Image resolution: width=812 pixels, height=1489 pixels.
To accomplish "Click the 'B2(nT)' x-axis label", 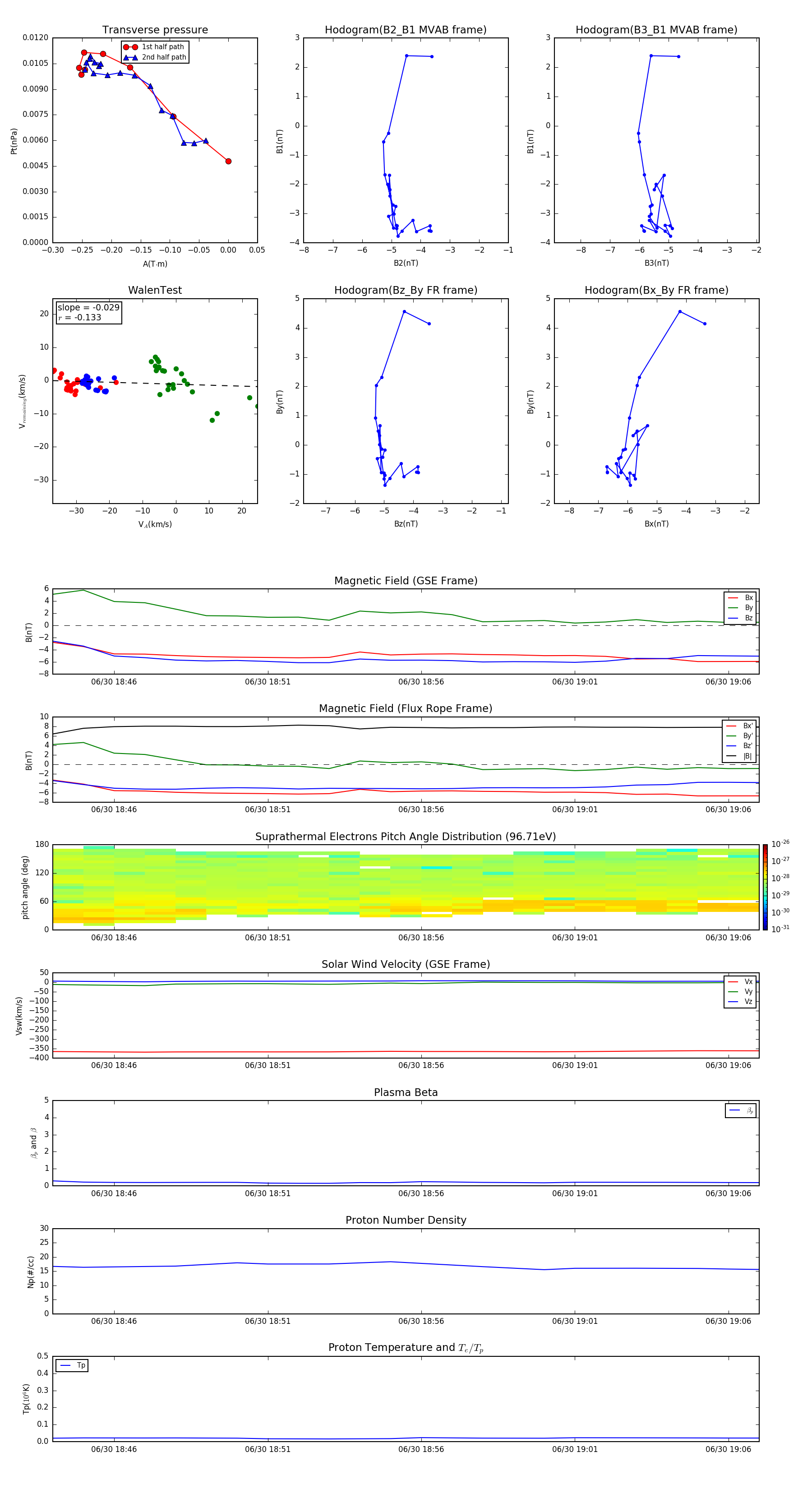I will coord(406,263).
